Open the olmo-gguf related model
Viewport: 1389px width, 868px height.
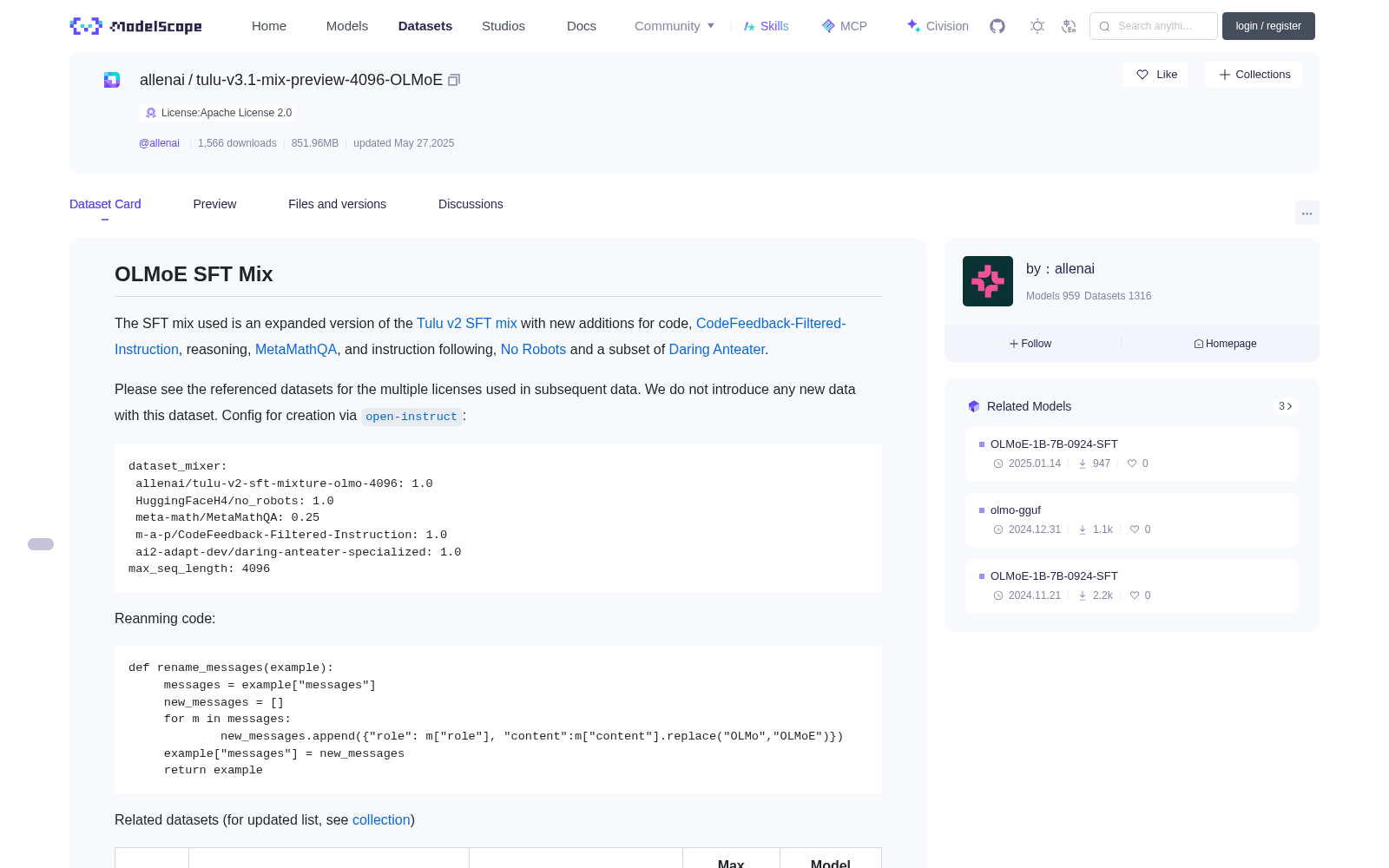(1132, 520)
